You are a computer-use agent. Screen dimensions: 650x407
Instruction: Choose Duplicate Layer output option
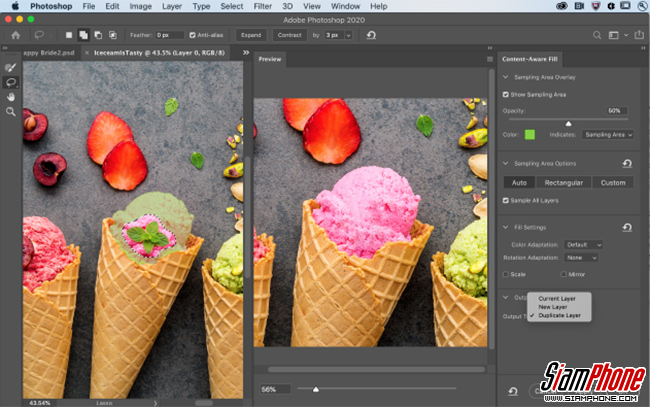tap(559, 315)
